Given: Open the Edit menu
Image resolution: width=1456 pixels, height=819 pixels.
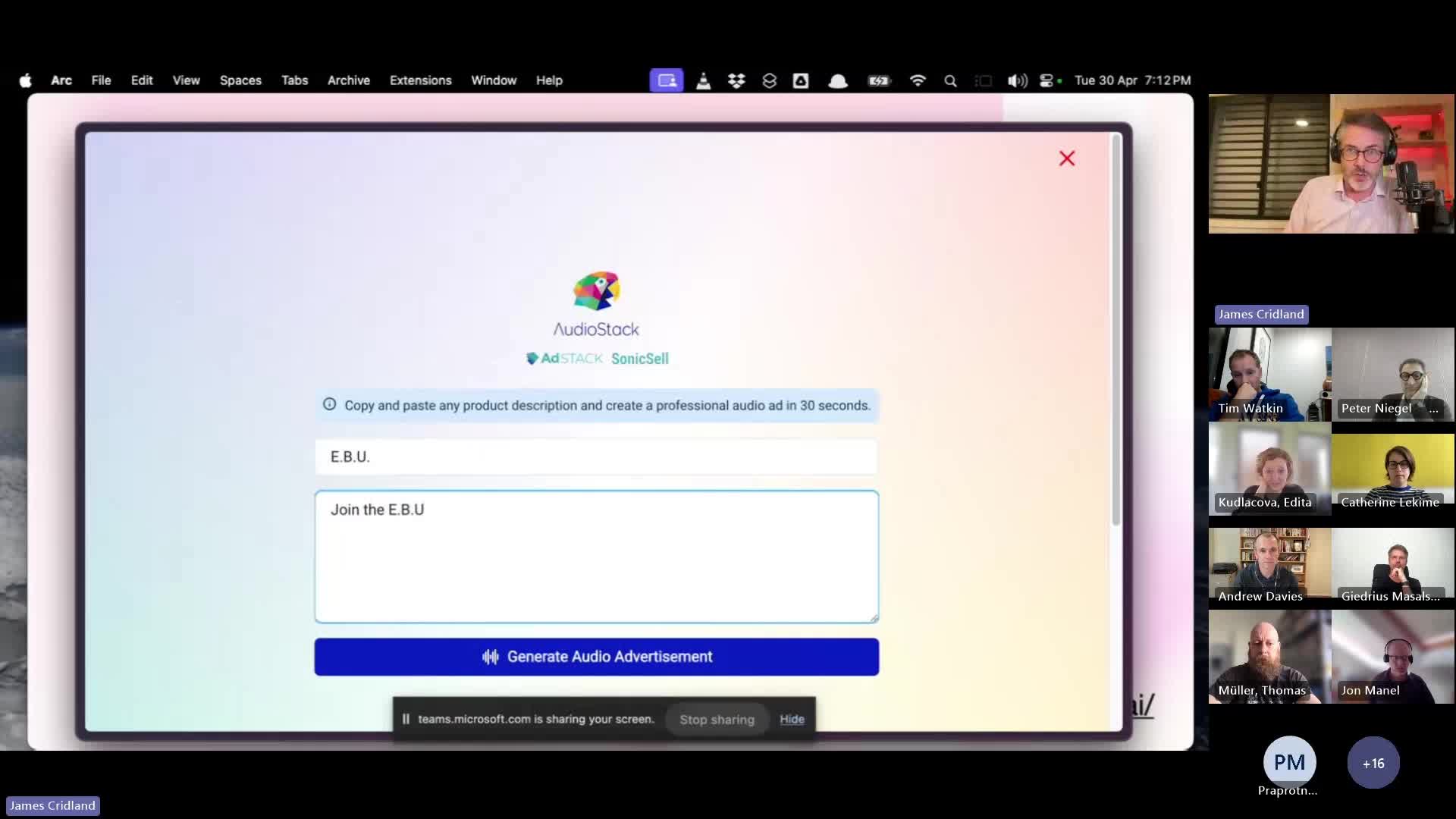Looking at the screenshot, I should (x=142, y=80).
